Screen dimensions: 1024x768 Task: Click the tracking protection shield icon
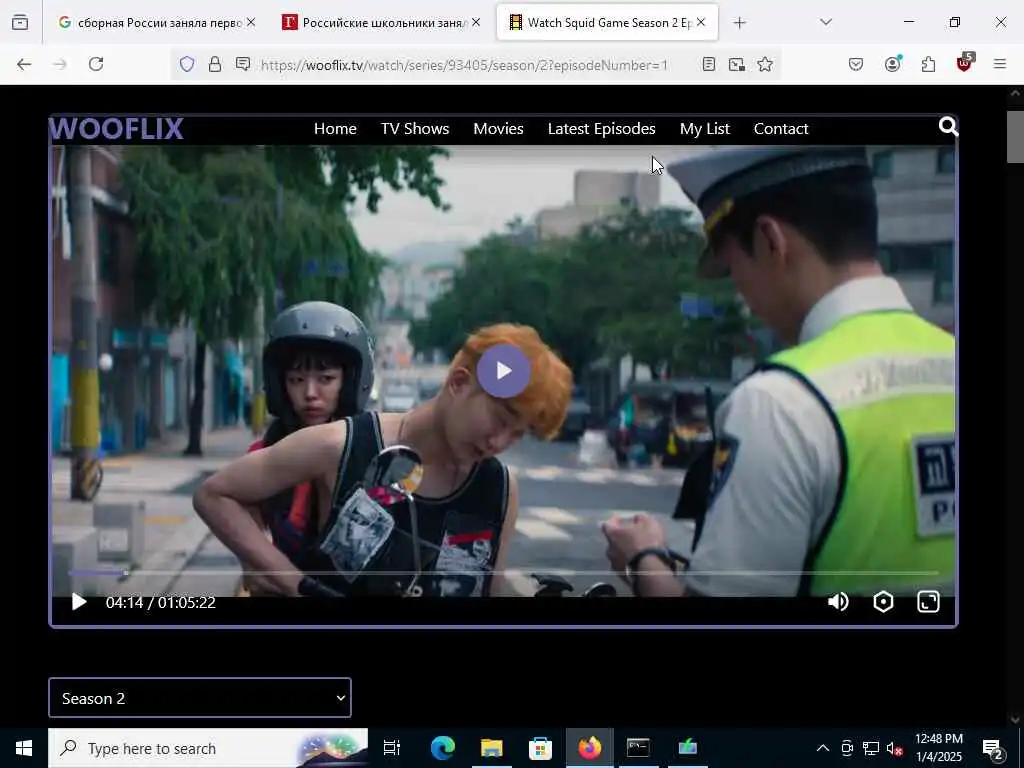[x=187, y=64]
